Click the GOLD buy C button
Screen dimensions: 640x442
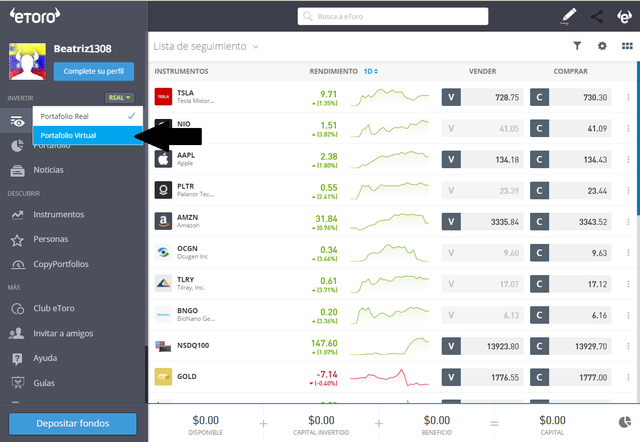click(539, 377)
